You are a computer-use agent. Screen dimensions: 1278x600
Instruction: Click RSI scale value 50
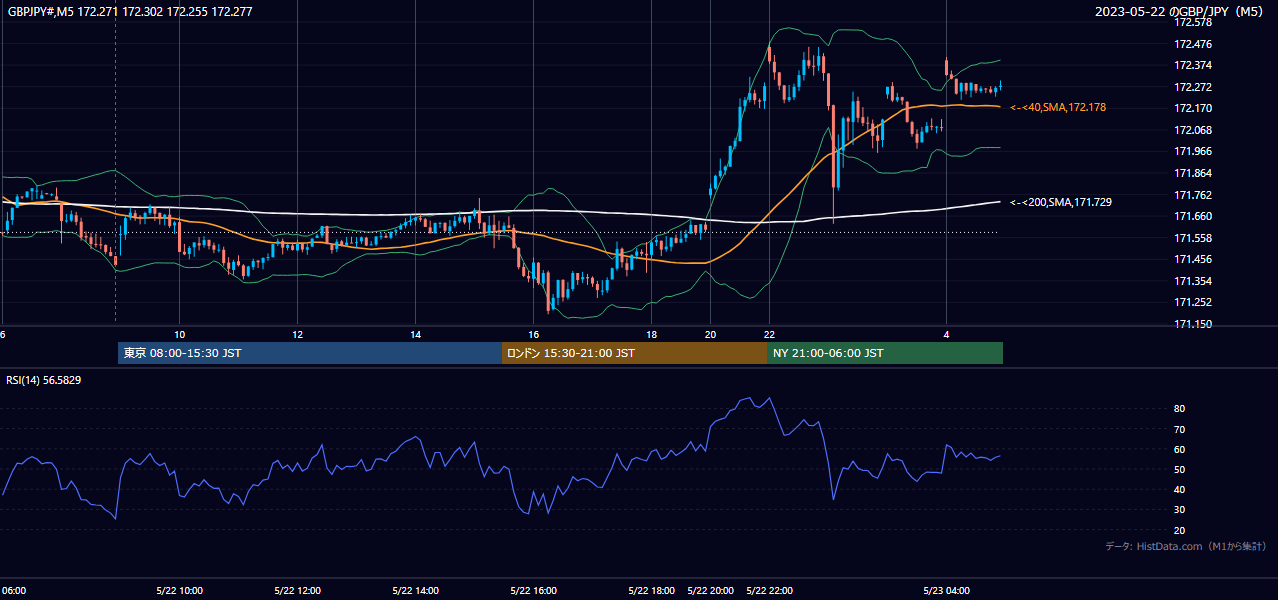tap(1180, 469)
